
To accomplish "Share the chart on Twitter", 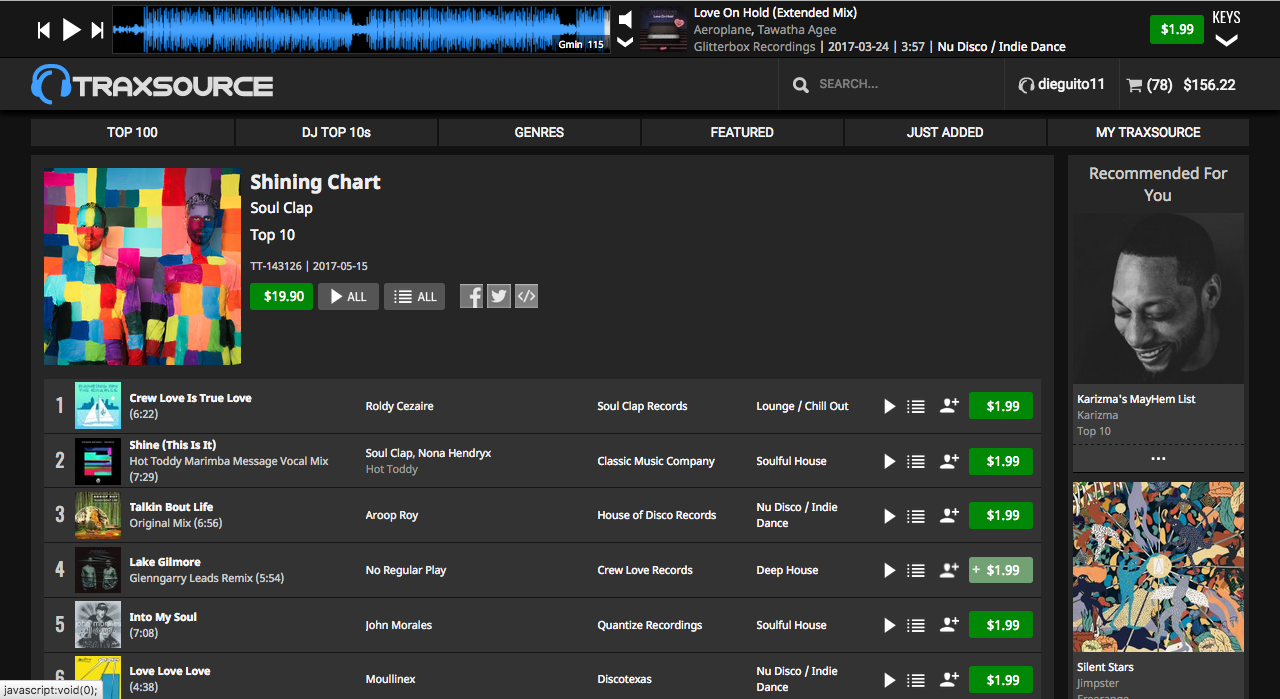I will point(499,296).
